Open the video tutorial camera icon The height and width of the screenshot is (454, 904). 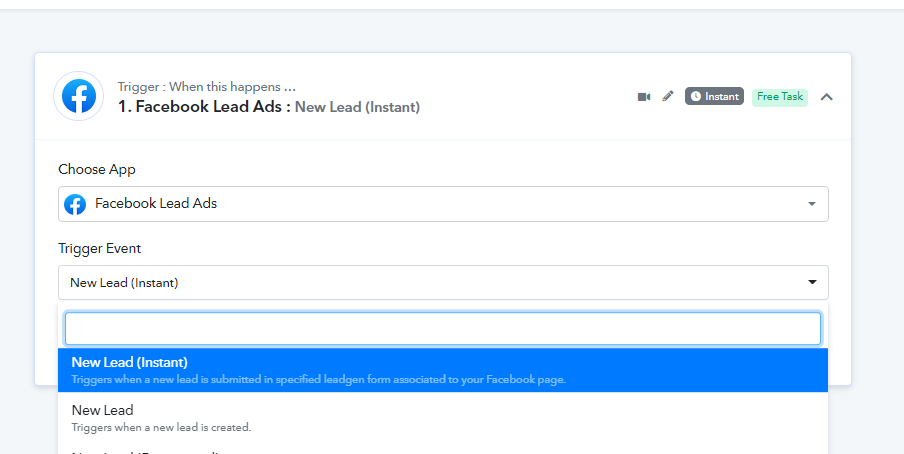643,97
